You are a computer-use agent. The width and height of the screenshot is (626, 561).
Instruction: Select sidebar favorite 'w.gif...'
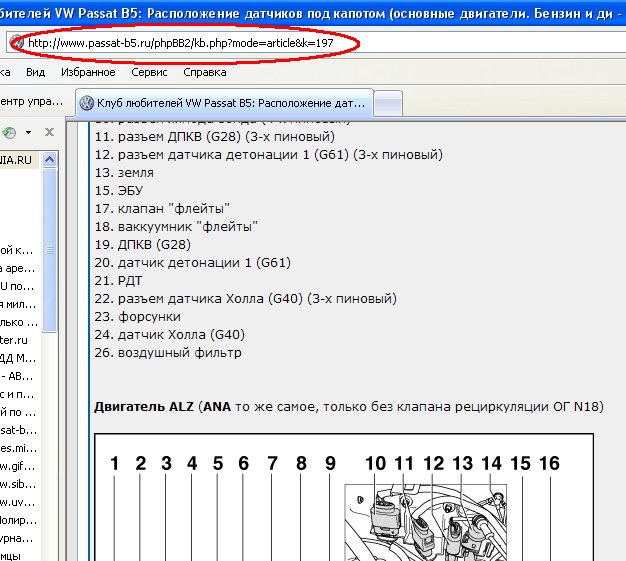tap(18, 466)
